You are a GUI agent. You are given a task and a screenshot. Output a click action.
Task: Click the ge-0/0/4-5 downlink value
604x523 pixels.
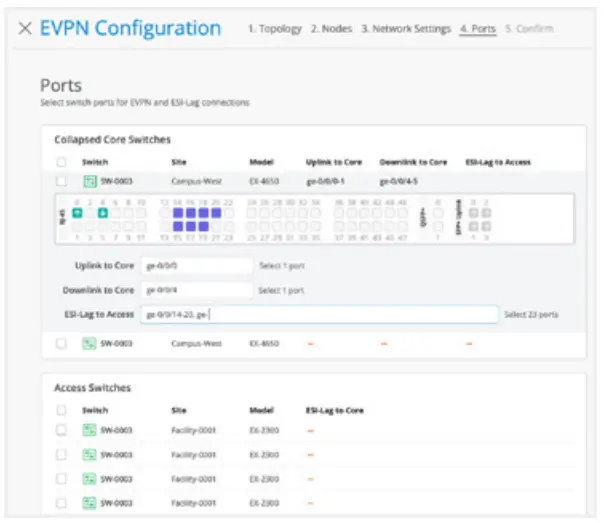click(399, 181)
